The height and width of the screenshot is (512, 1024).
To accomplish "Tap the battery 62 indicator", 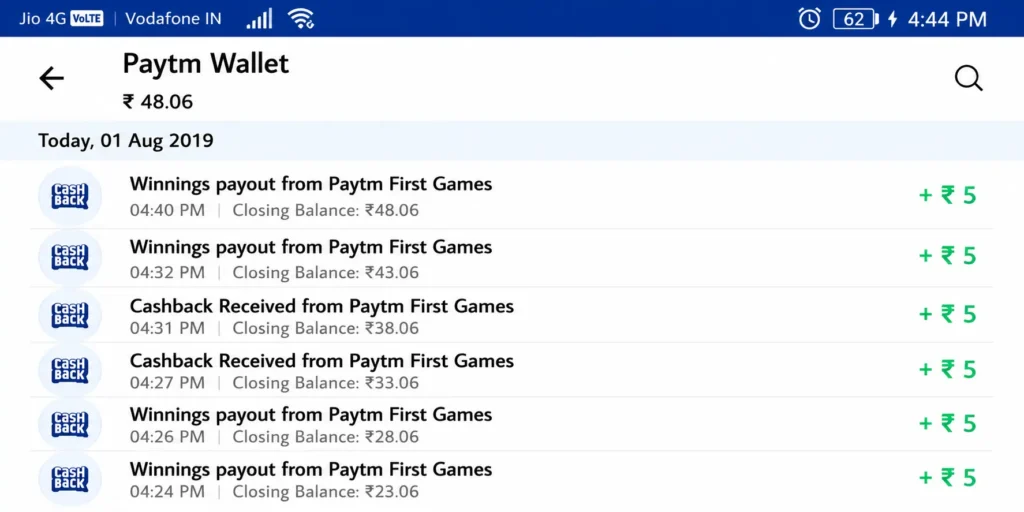I will pos(856,19).
